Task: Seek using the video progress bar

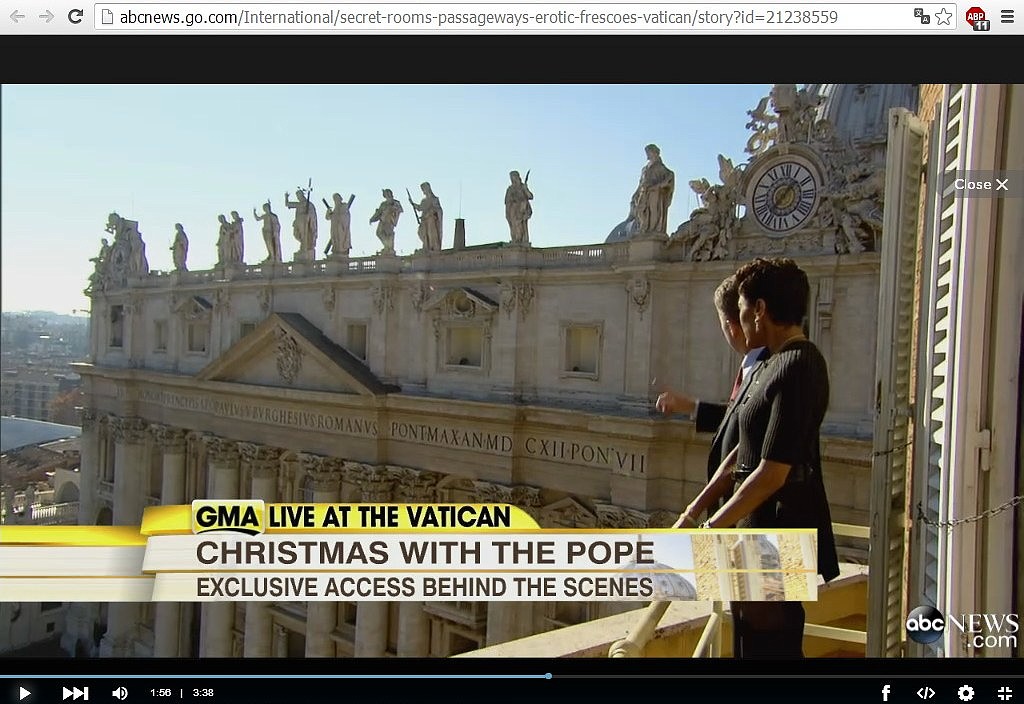Action: tap(512, 676)
